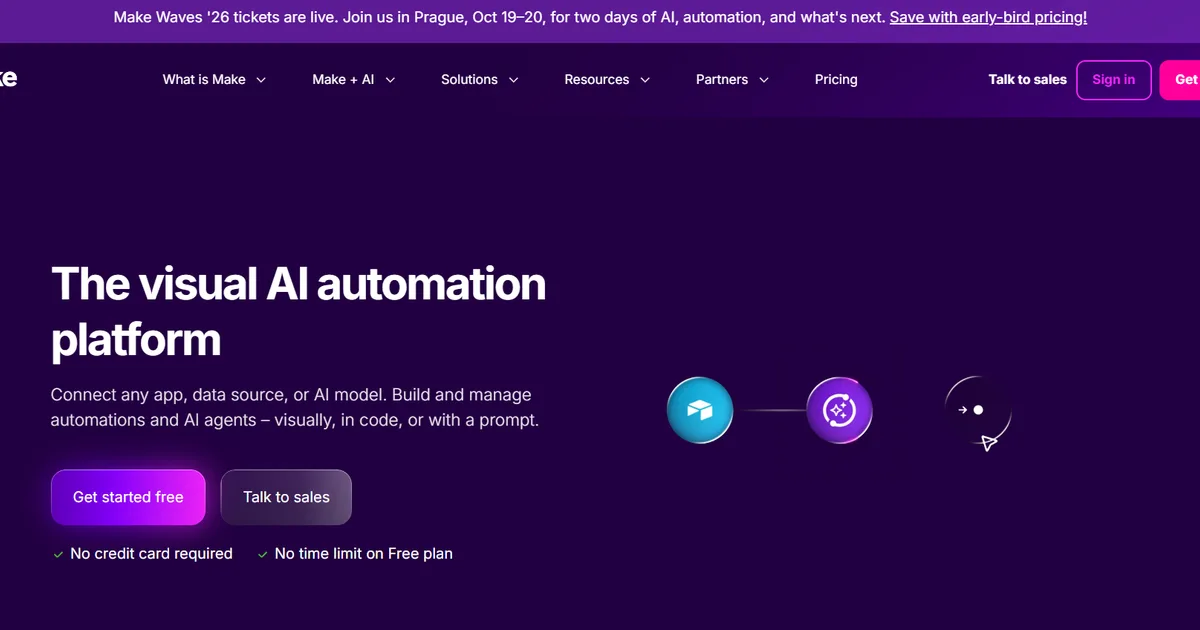Image resolution: width=1200 pixels, height=630 pixels.
Task: Open the Make + AI menu
Action: click(354, 80)
